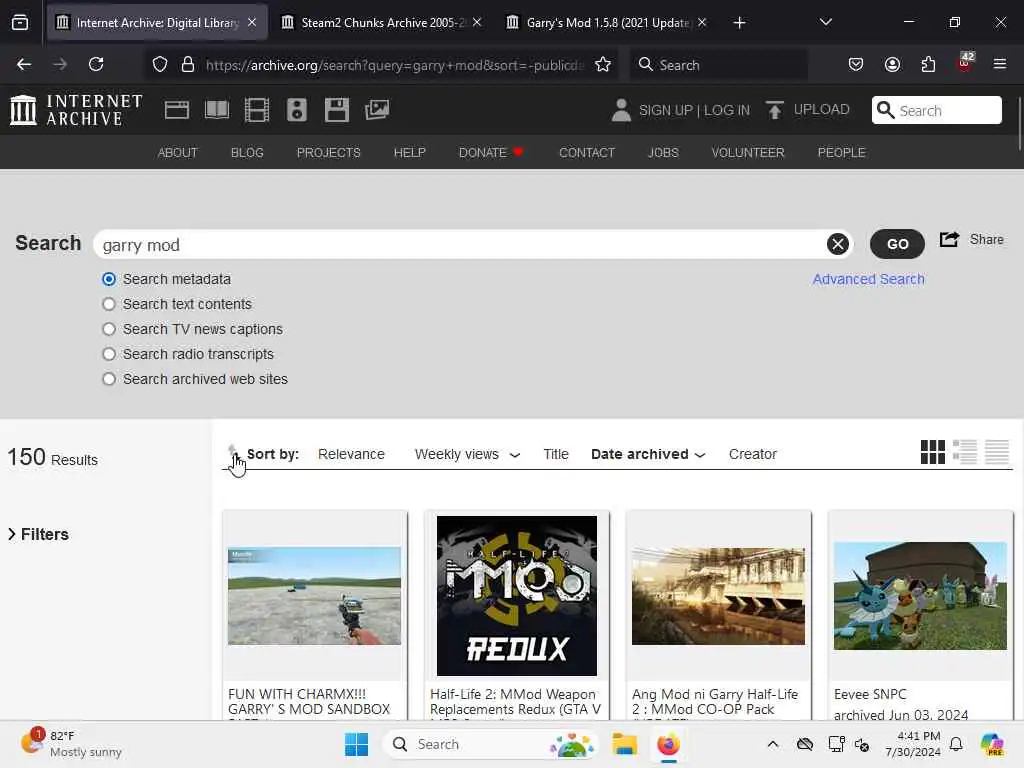Show hidden system tray icons
Screen dimensions: 1024x768
coord(773,744)
